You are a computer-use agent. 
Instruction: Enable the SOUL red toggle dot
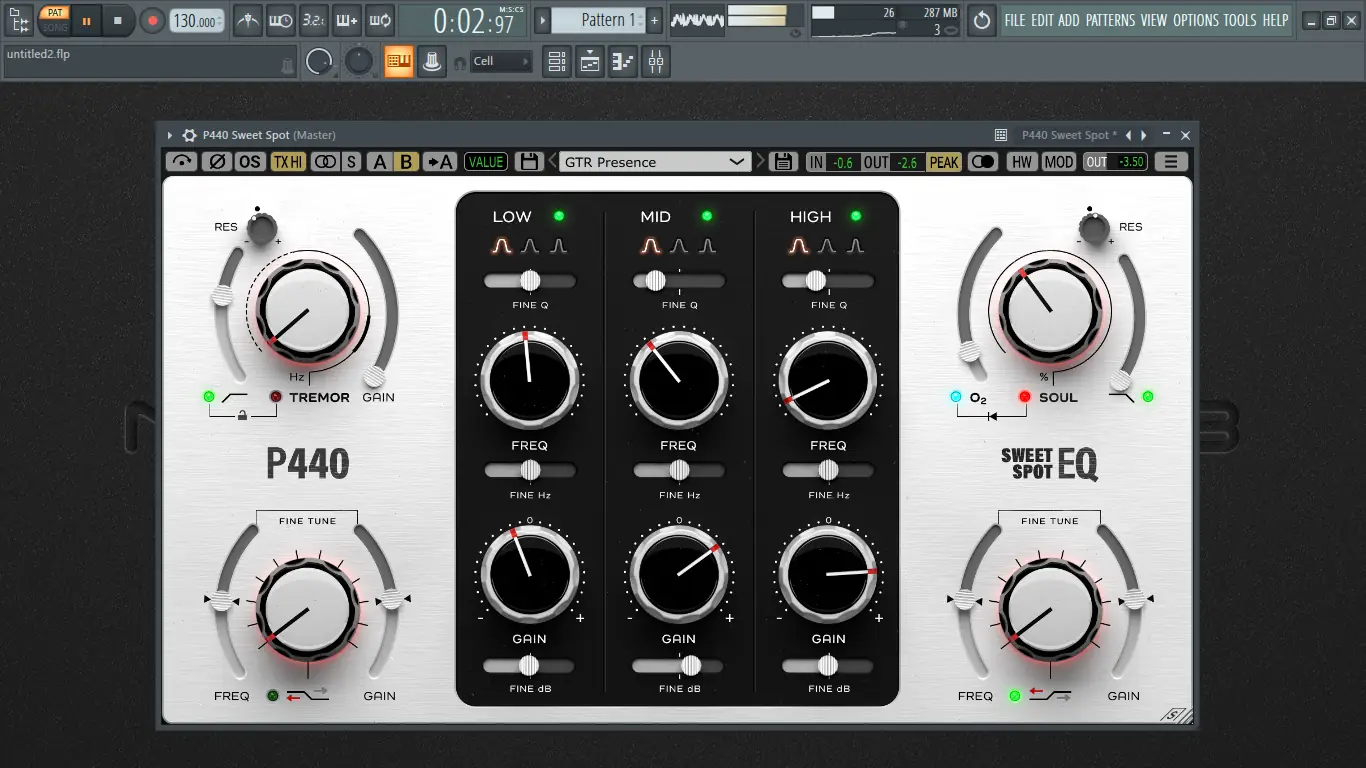click(x=1024, y=396)
